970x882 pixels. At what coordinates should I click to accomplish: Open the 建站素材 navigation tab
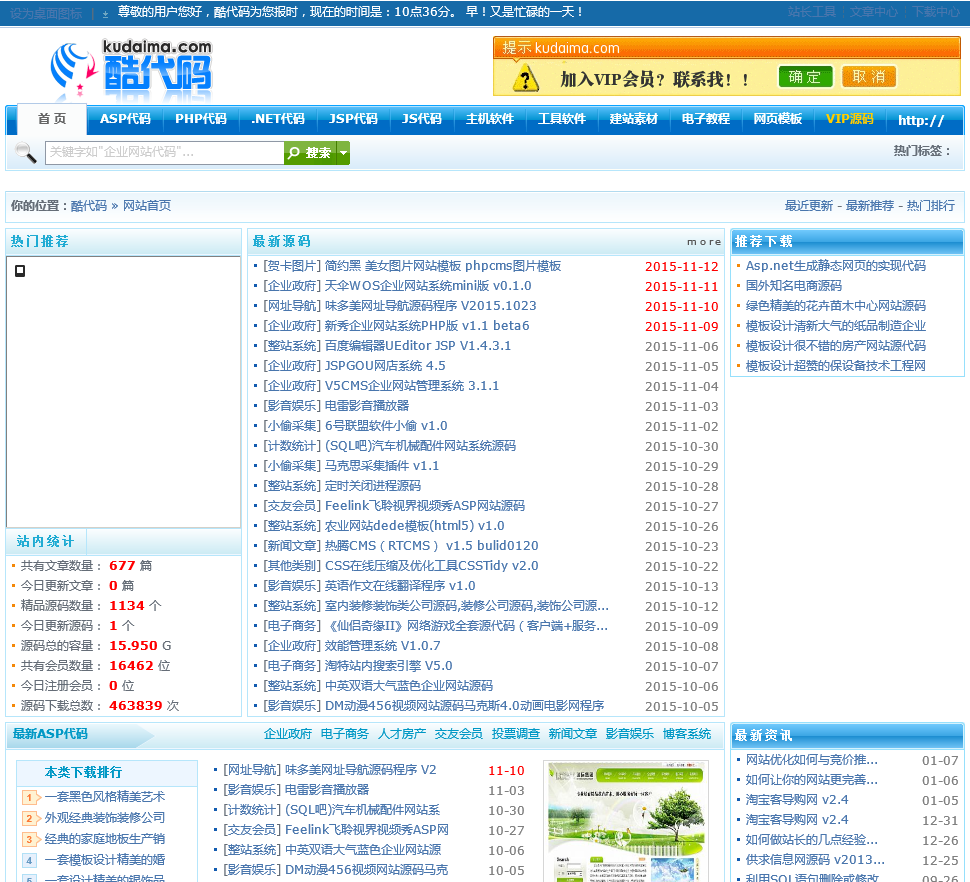click(x=633, y=119)
